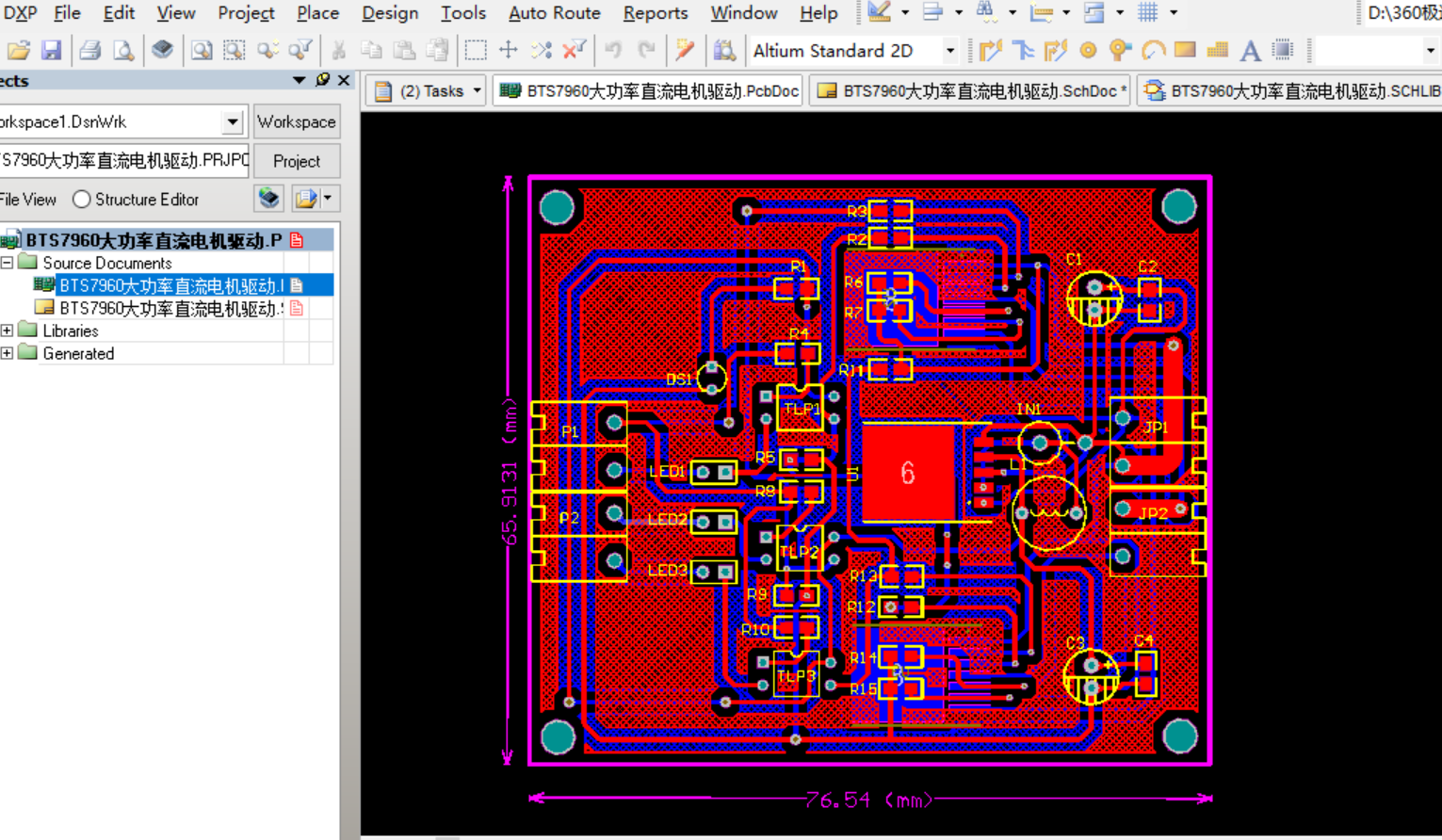Pin the Projects panel
Image resolution: width=1442 pixels, height=840 pixels.
coord(323,80)
